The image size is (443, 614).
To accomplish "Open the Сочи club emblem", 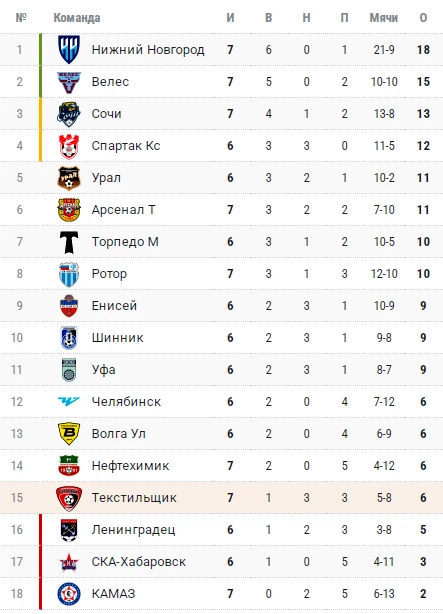I will (69, 114).
